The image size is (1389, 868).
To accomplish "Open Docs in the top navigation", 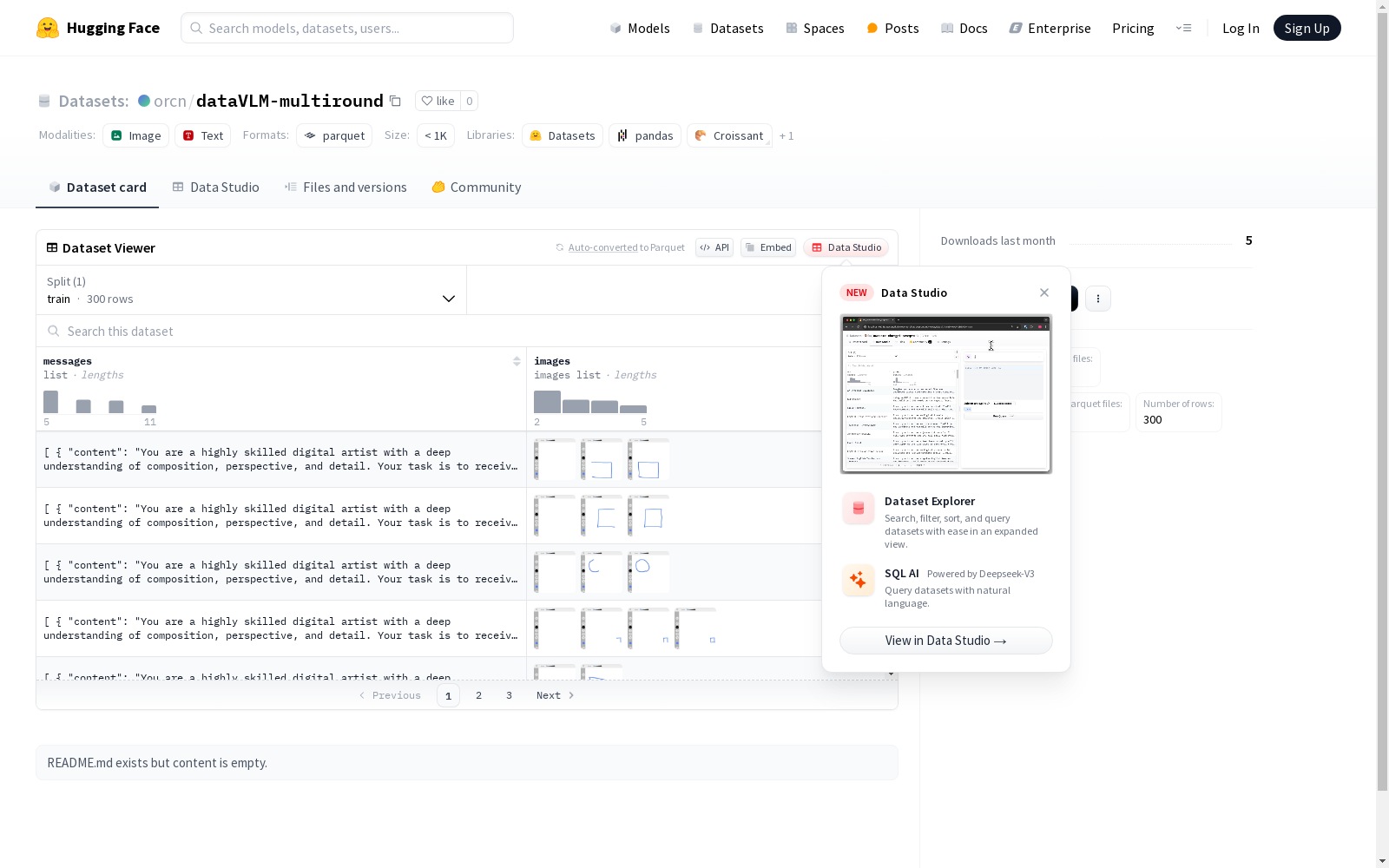I will pyautogui.click(x=964, y=28).
